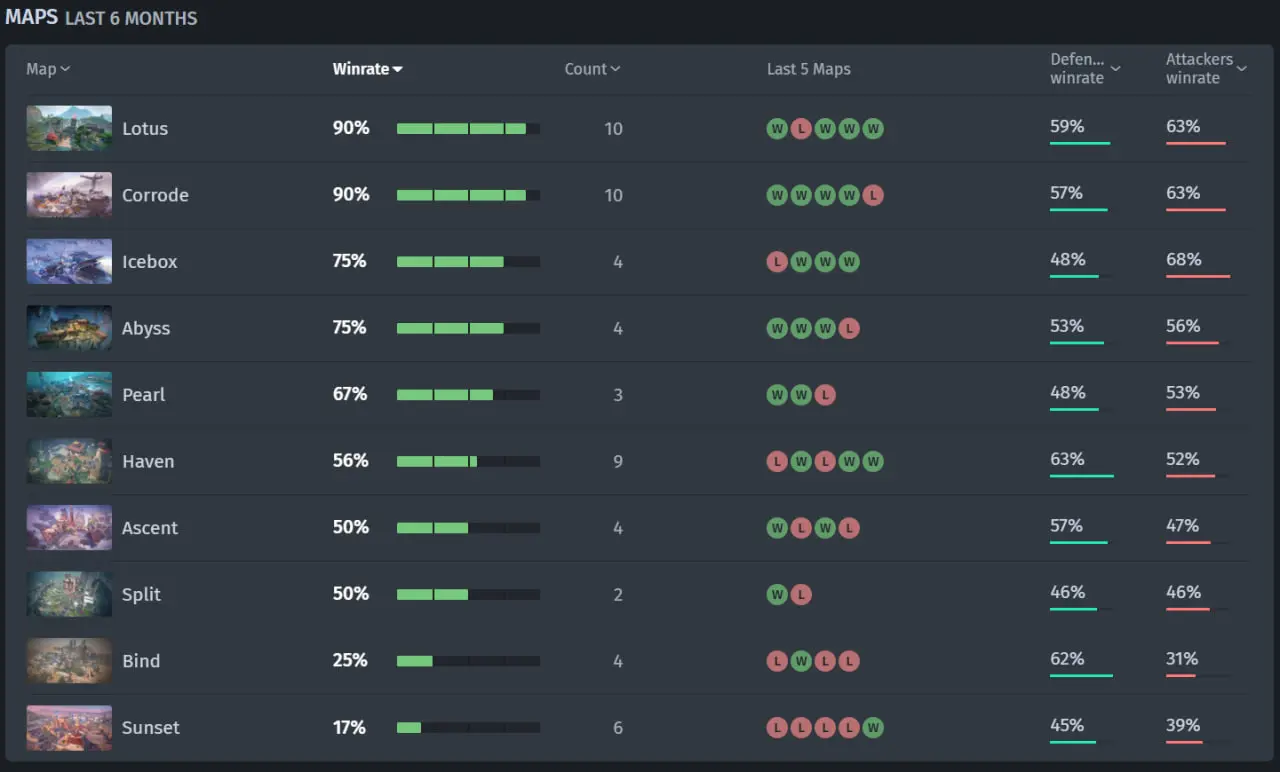Select the Sunset map thumbnail

click(69, 727)
